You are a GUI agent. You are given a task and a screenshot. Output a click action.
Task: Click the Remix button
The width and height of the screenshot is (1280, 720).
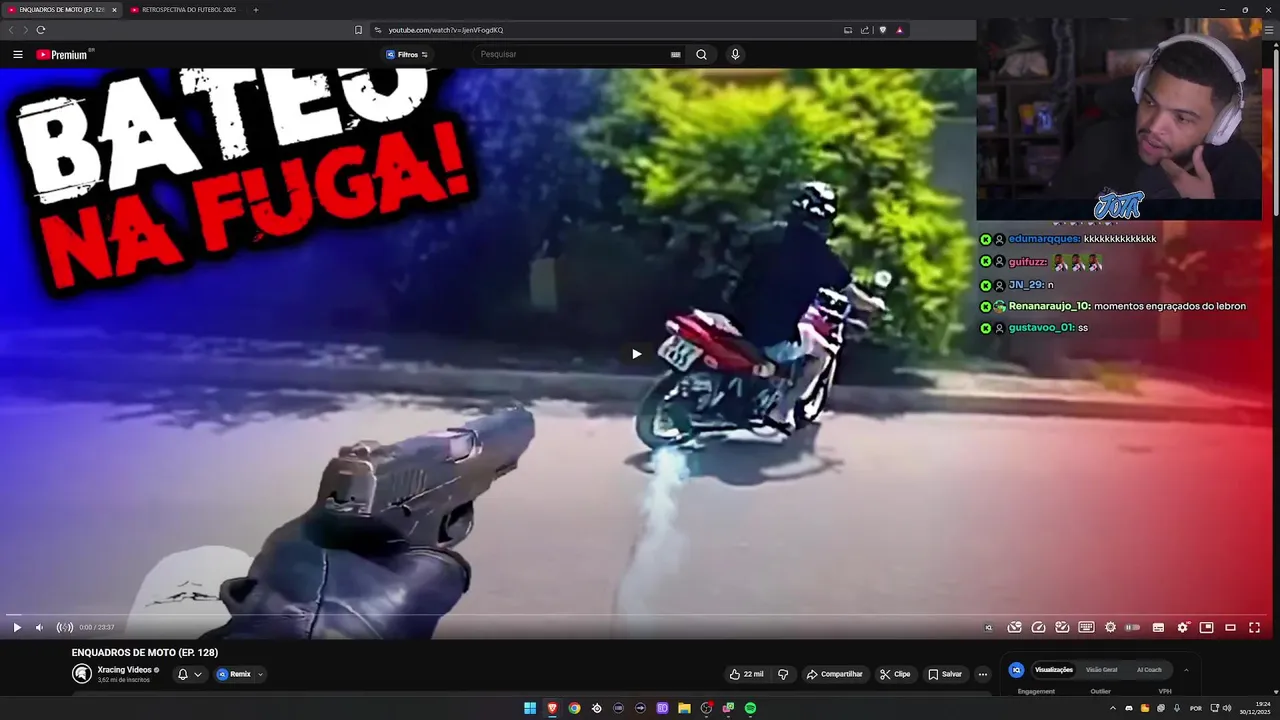(234, 675)
